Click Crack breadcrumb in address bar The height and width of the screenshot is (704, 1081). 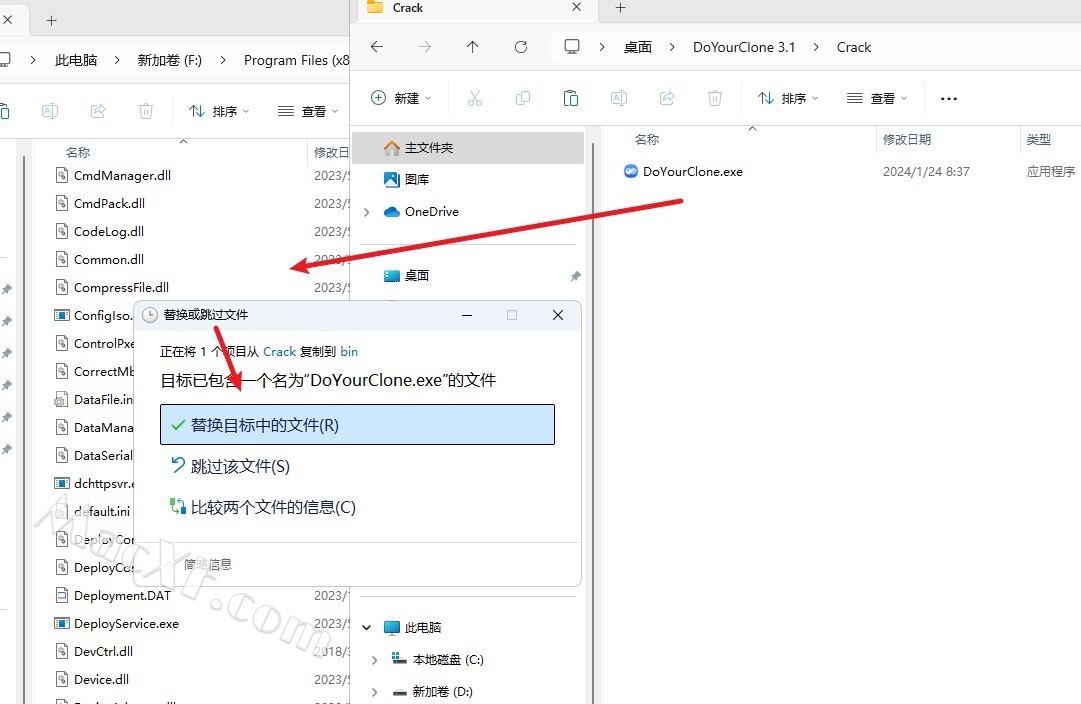[853, 47]
